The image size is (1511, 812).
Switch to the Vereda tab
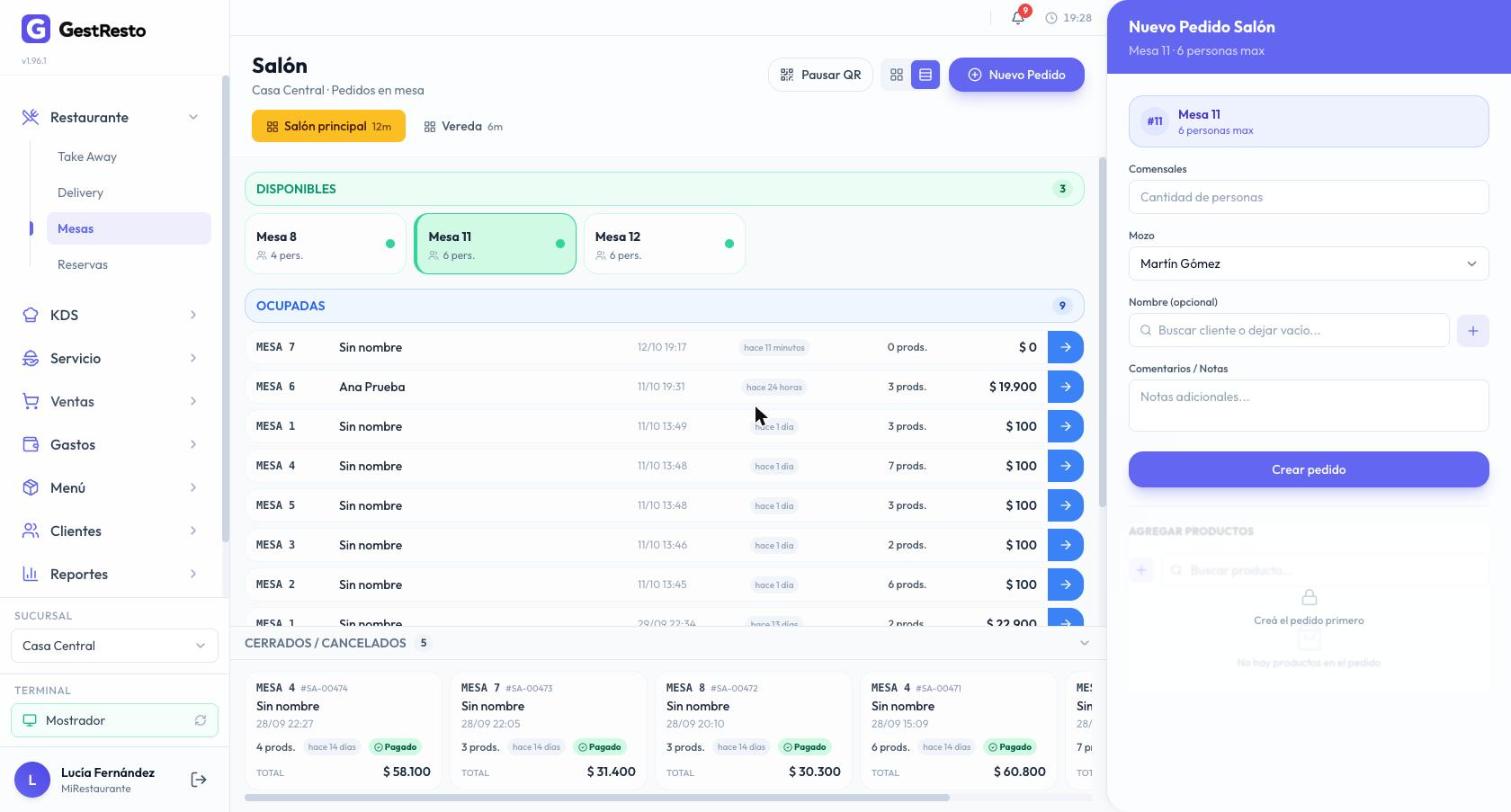pos(463,127)
